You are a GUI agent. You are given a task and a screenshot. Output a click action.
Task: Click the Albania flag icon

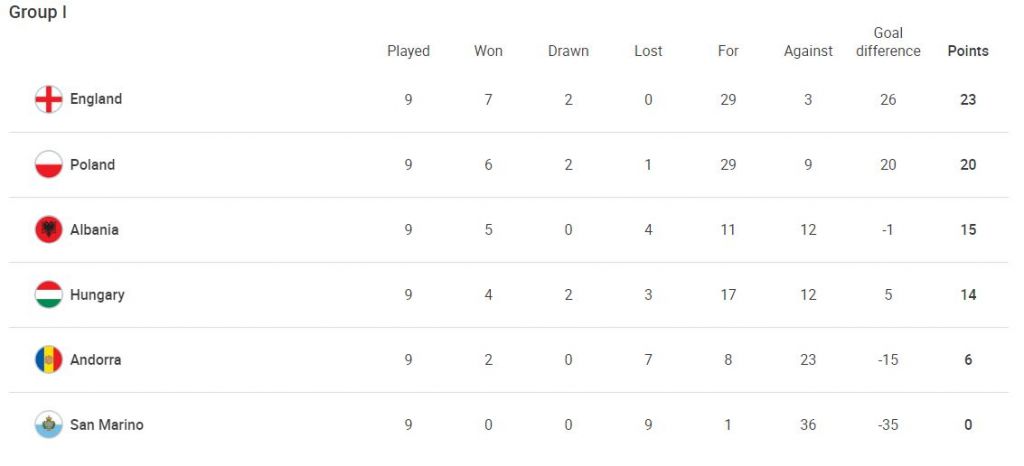point(48,229)
